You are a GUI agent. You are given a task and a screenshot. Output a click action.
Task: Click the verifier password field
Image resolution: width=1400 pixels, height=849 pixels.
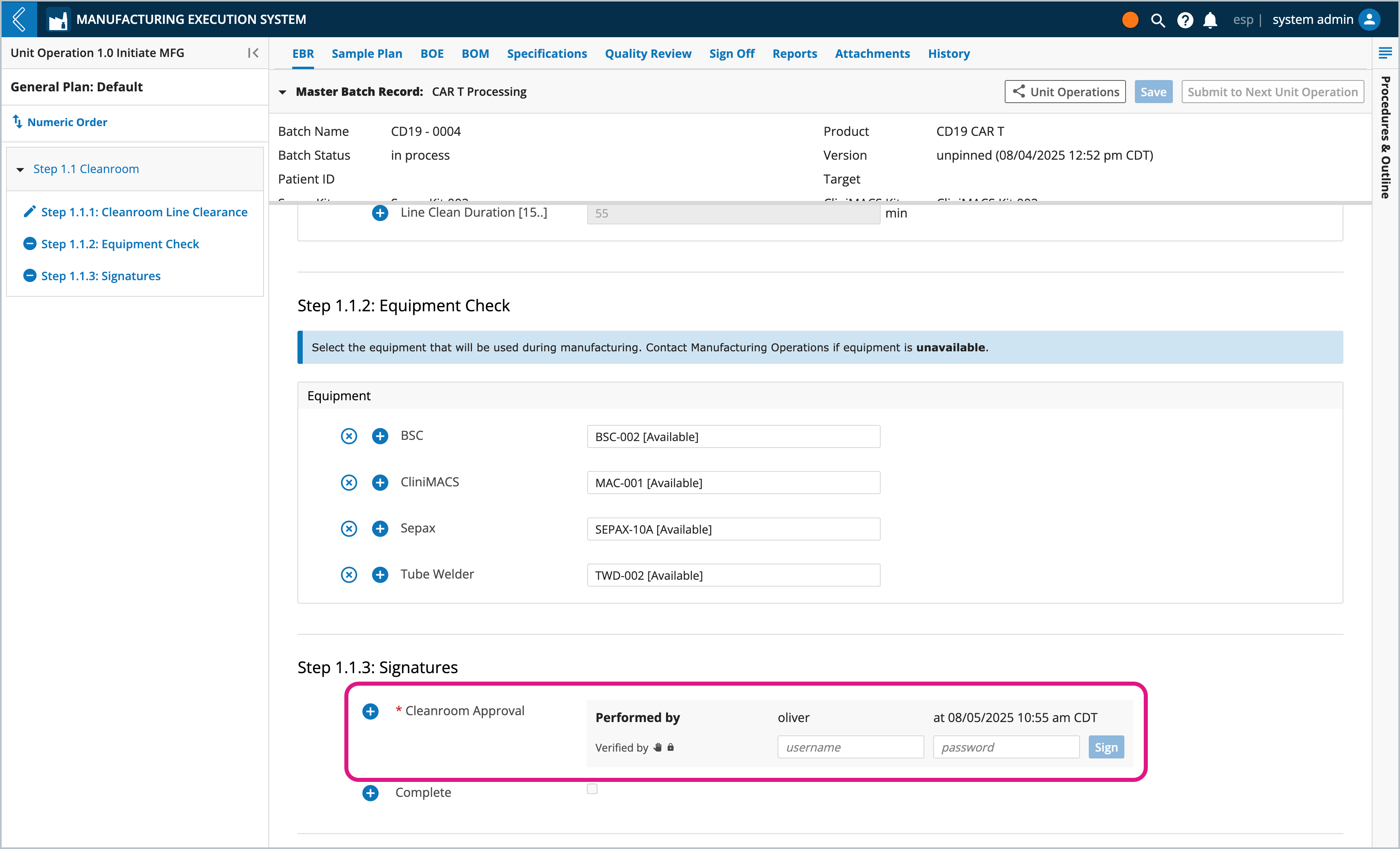(1006, 747)
